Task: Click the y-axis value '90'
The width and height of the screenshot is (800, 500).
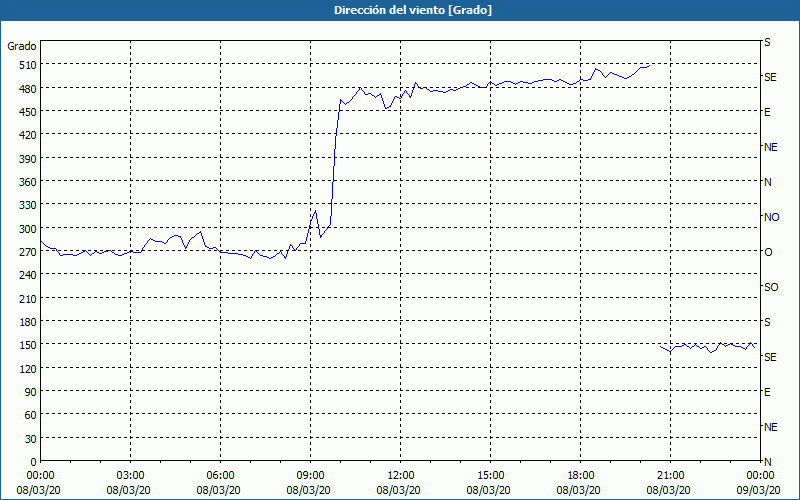Action: 31,392
